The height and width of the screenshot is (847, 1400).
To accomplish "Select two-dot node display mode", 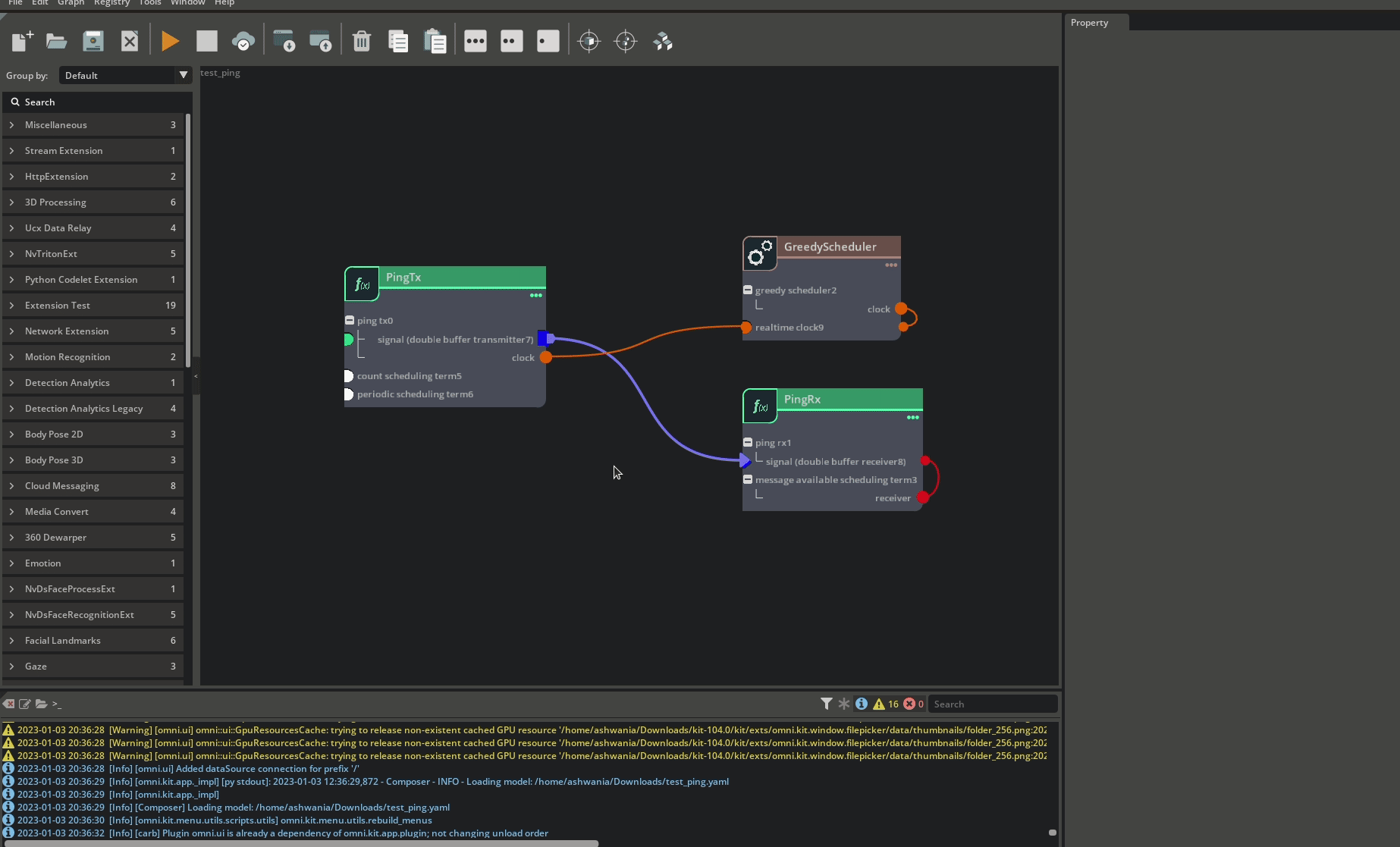I will click(512, 41).
